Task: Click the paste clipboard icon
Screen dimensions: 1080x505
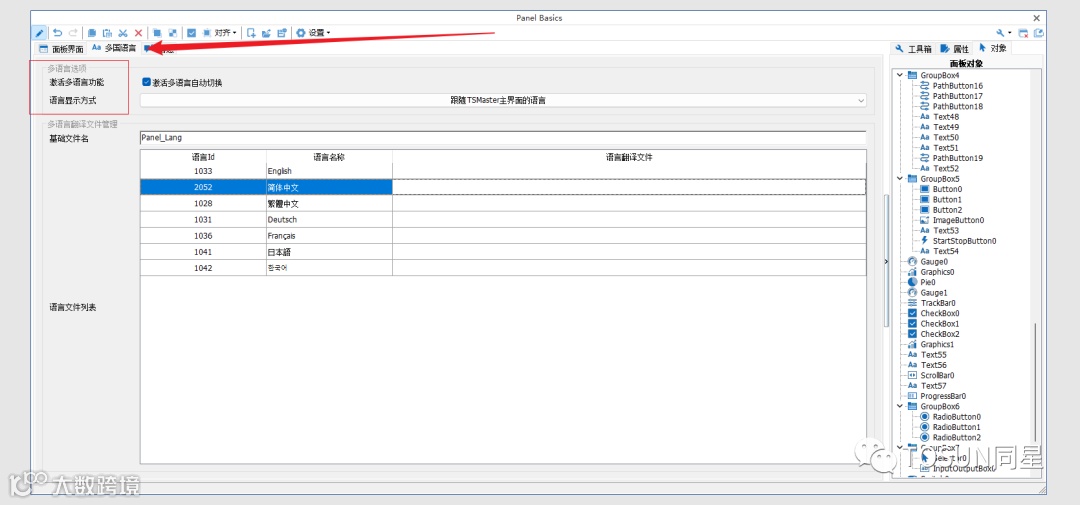Action: tap(107, 32)
